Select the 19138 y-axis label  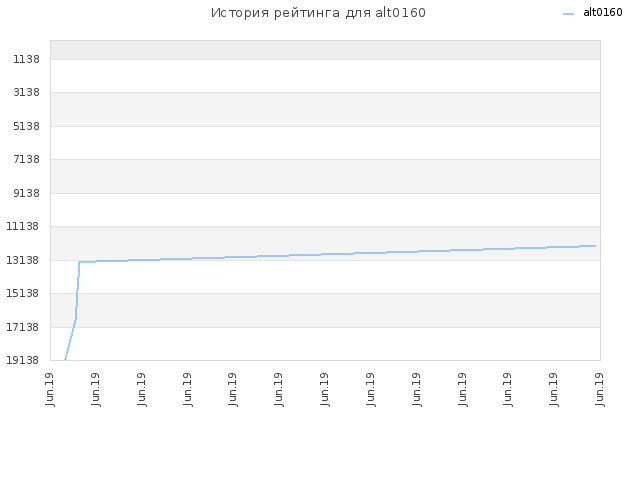click(23, 360)
